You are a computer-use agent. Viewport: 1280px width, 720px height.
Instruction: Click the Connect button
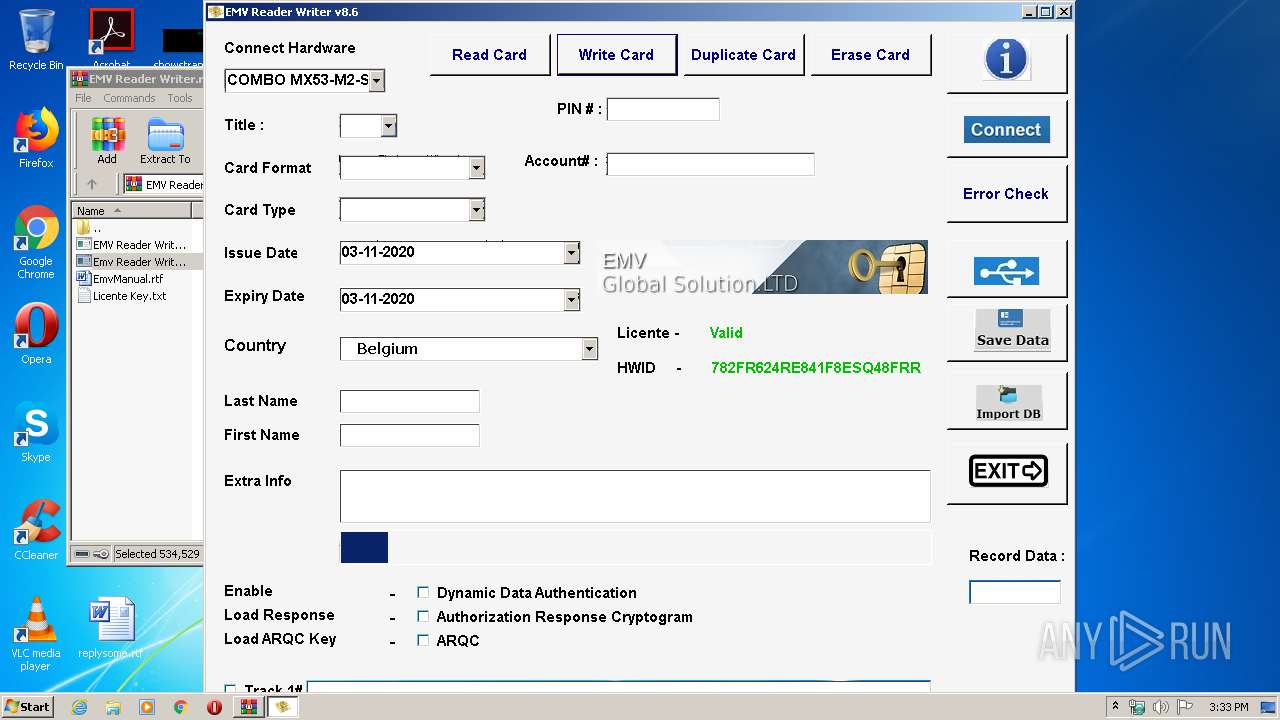click(x=1006, y=130)
